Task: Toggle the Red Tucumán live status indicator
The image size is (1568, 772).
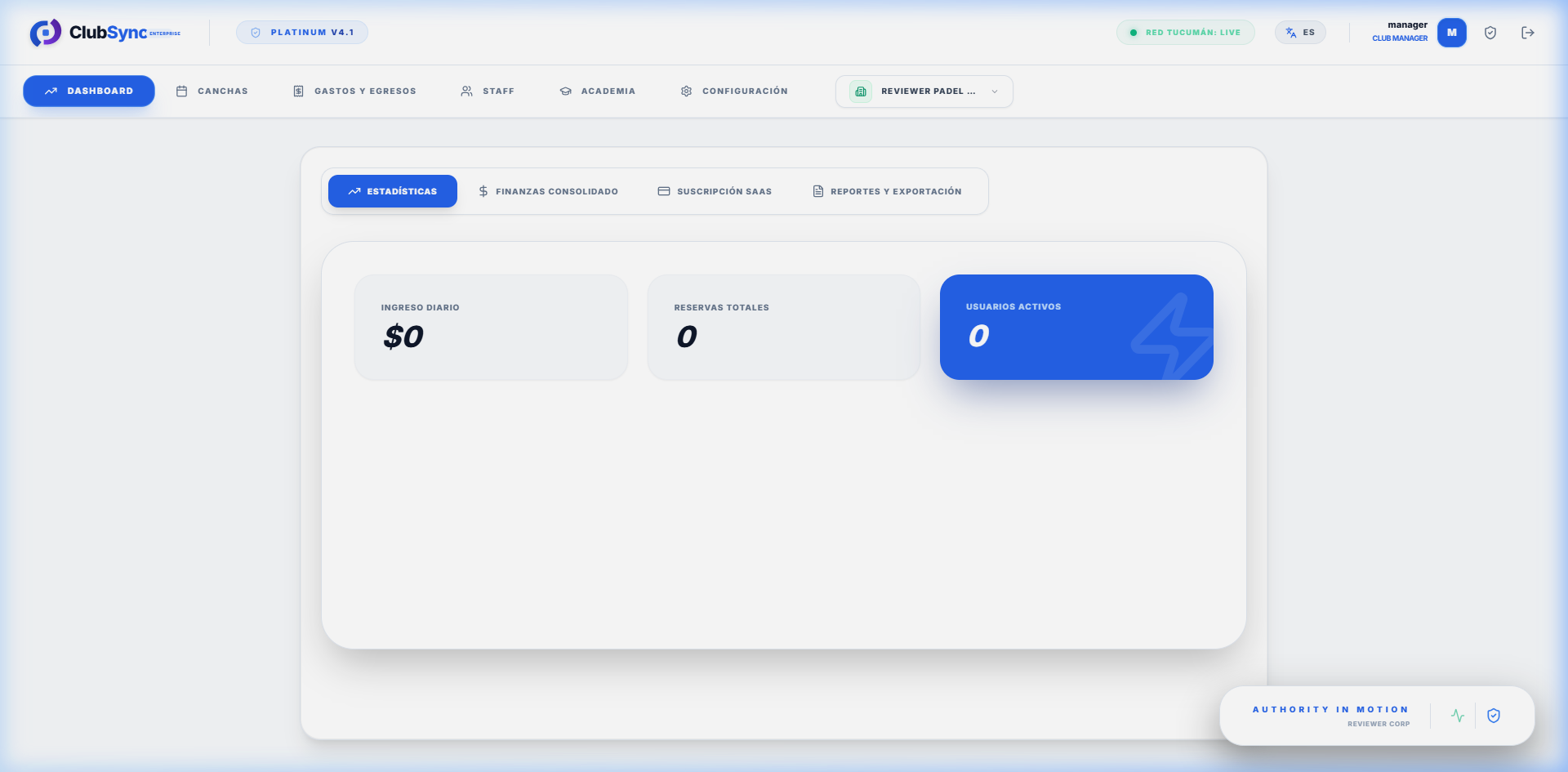Action: [x=1185, y=32]
